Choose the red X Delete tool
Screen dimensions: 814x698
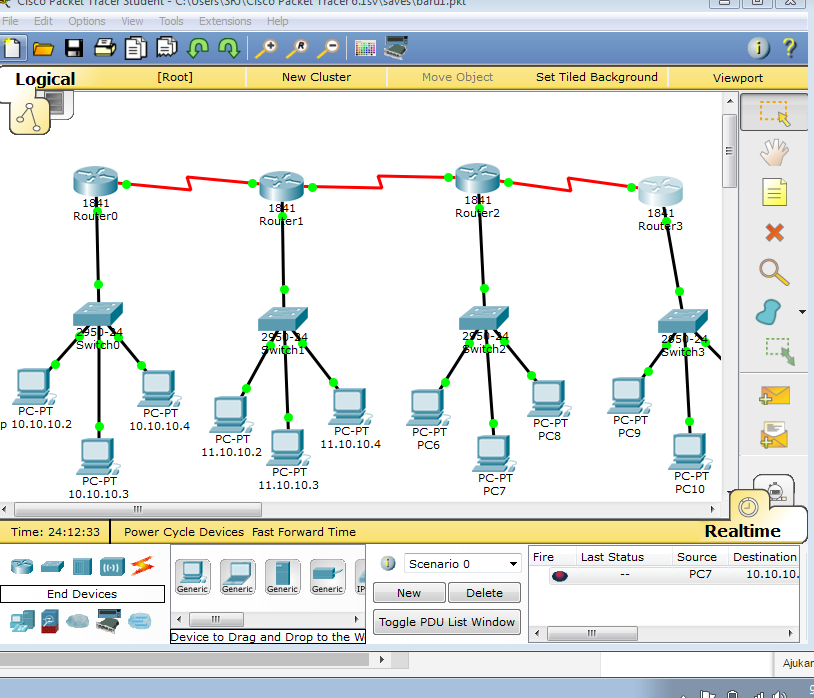tap(774, 232)
